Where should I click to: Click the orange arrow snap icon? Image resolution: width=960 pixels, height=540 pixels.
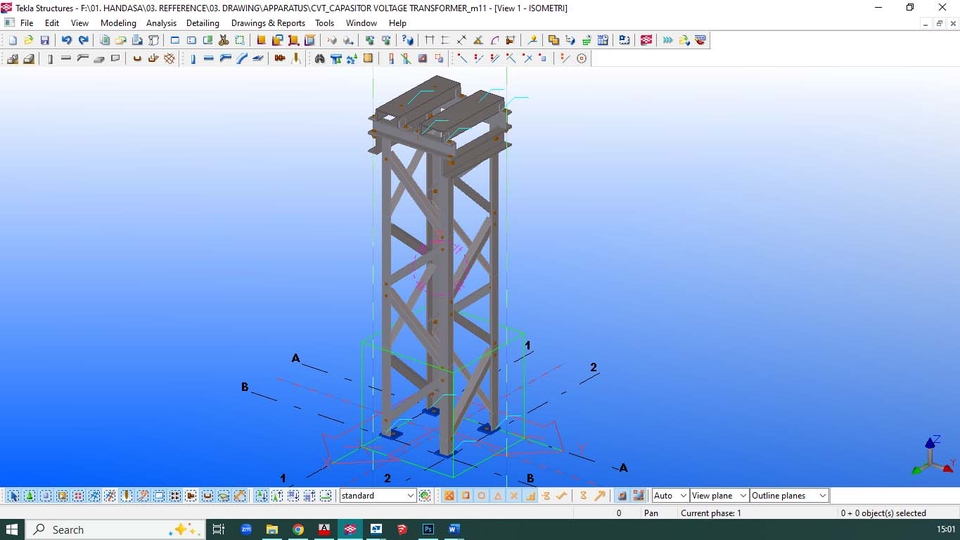point(599,496)
